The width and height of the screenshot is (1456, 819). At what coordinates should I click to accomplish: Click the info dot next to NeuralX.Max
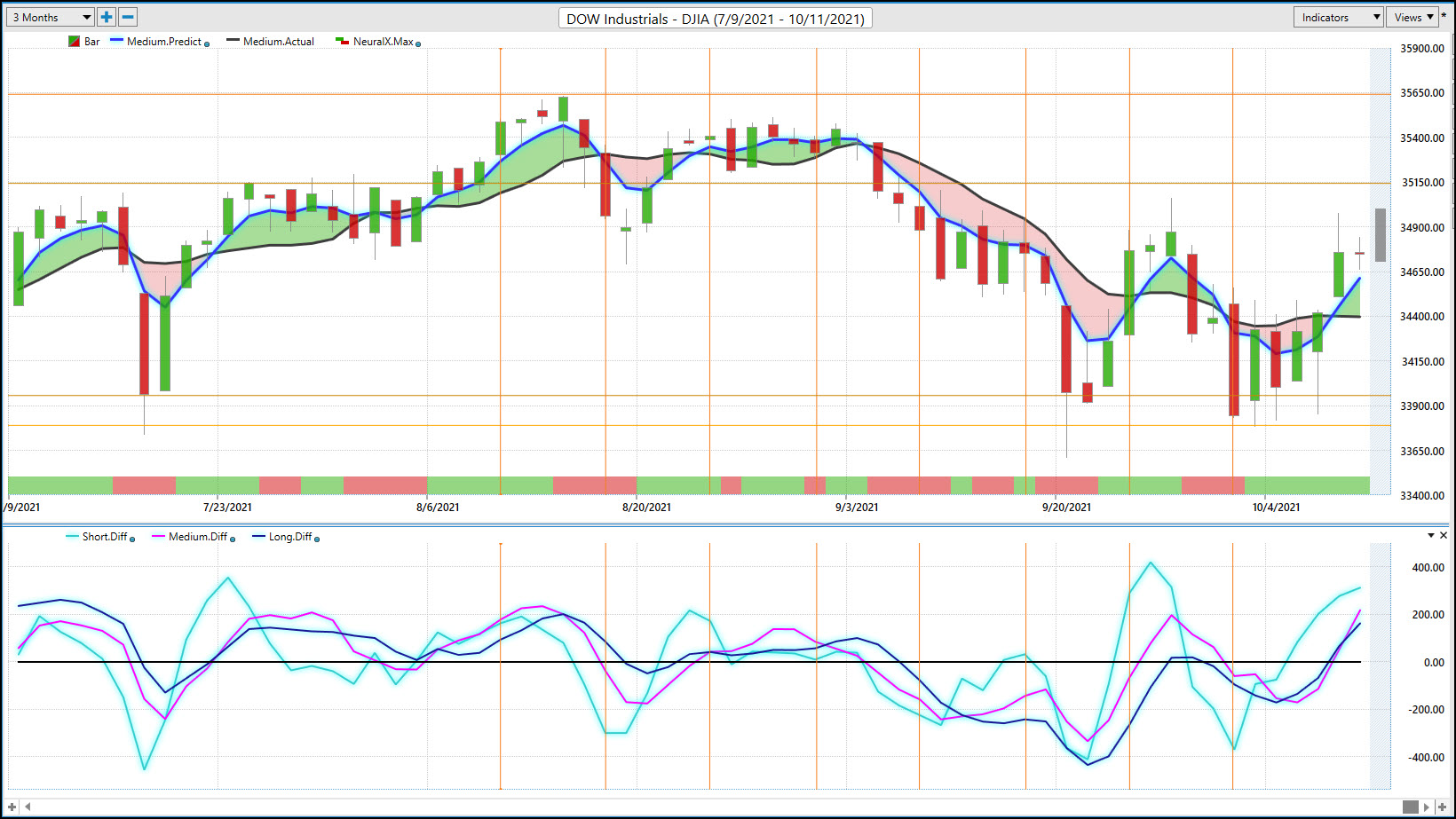coord(418,43)
